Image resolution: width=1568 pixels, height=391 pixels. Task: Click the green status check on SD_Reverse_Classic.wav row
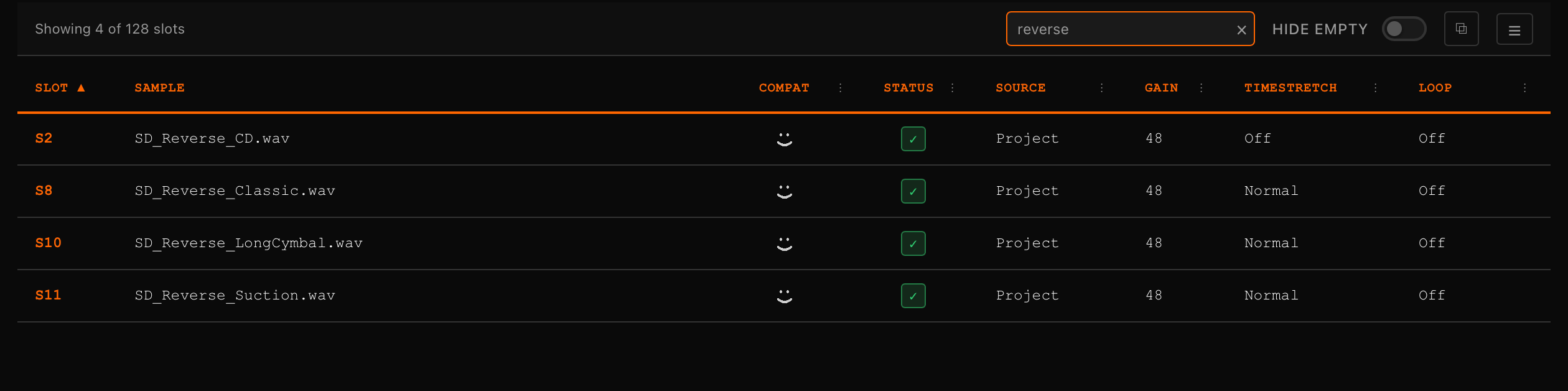point(913,191)
